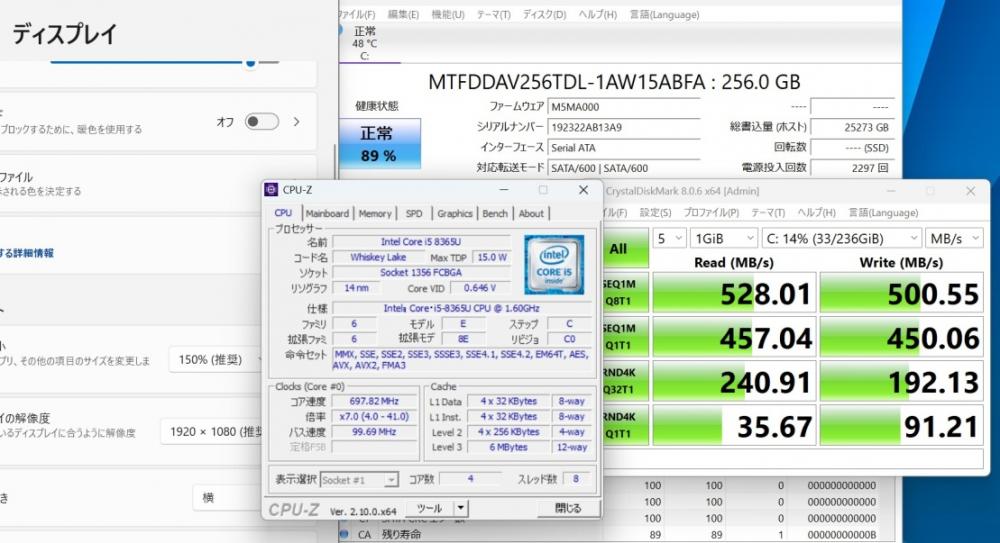Click the interface field Serial ATA
This screenshot has height=543, width=1000.
coord(624,147)
